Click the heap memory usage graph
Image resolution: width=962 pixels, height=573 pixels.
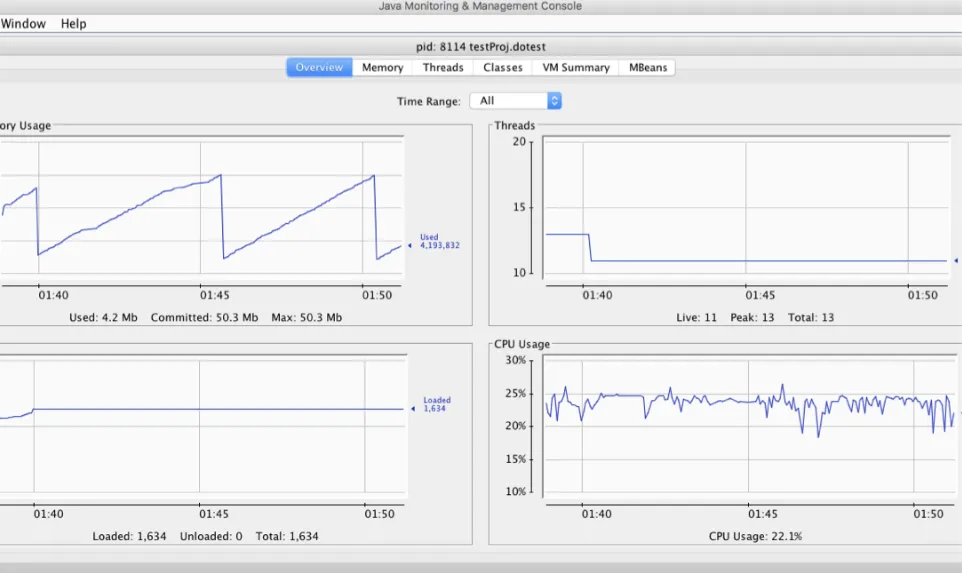point(201,207)
